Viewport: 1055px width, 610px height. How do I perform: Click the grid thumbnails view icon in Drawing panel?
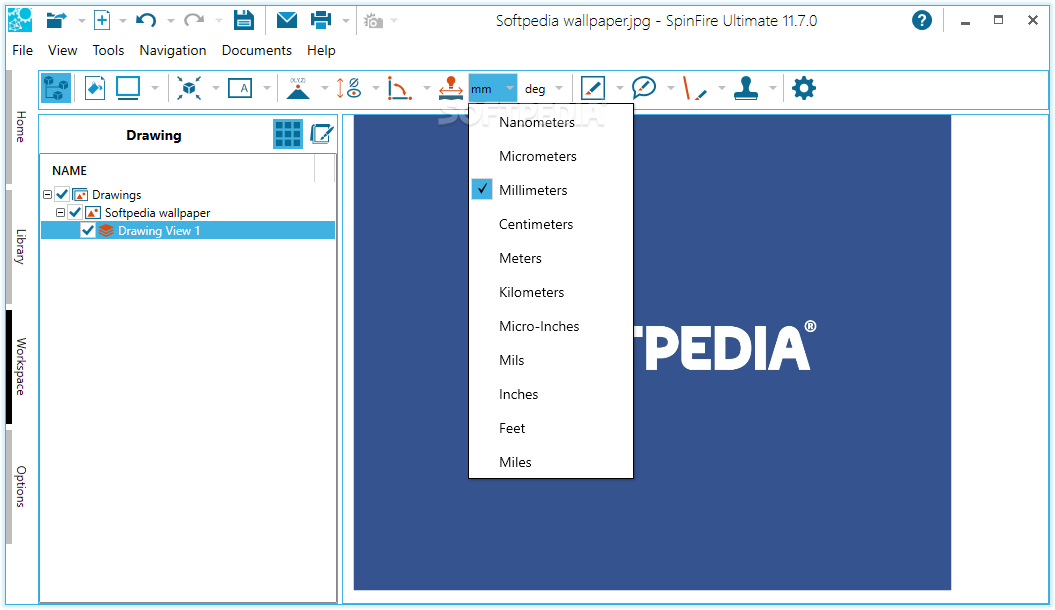pyautogui.click(x=288, y=135)
